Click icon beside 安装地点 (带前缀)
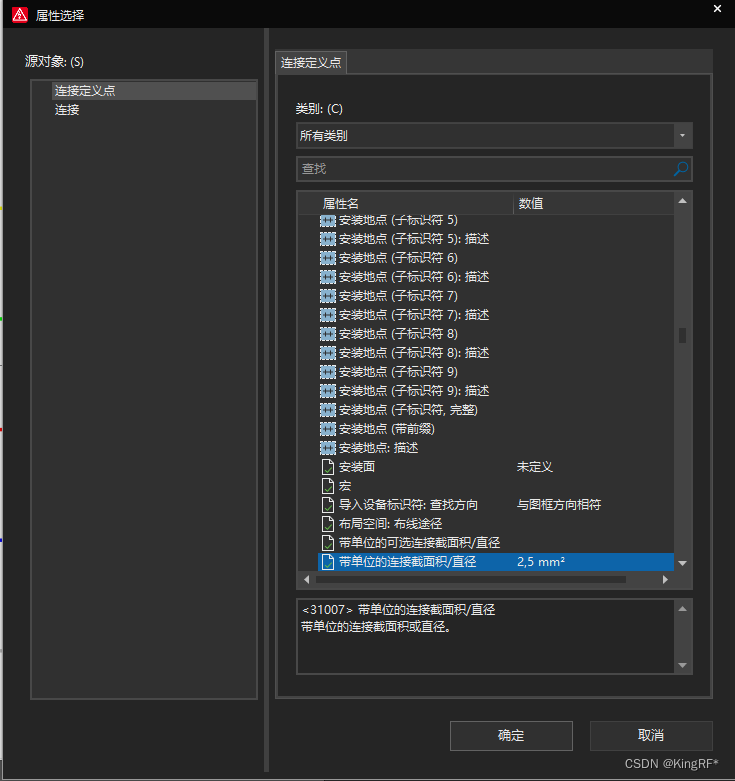Screen dimensions: 735x781 click(x=328, y=429)
